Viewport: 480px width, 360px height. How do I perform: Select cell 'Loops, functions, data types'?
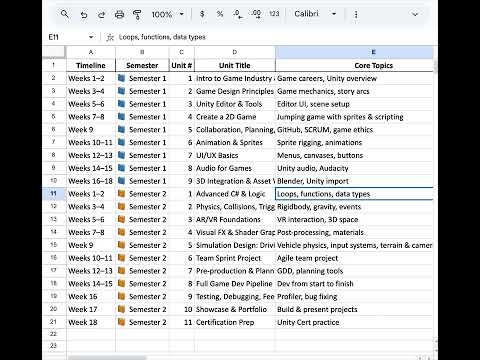coord(354,194)
